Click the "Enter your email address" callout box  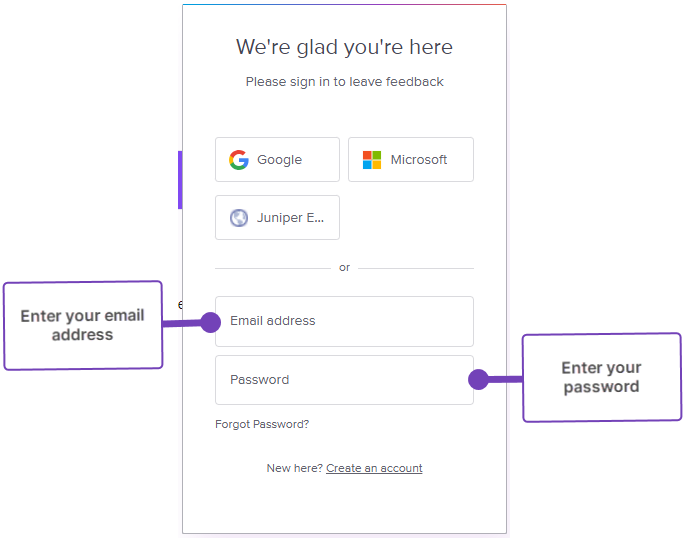click(83, 325)
